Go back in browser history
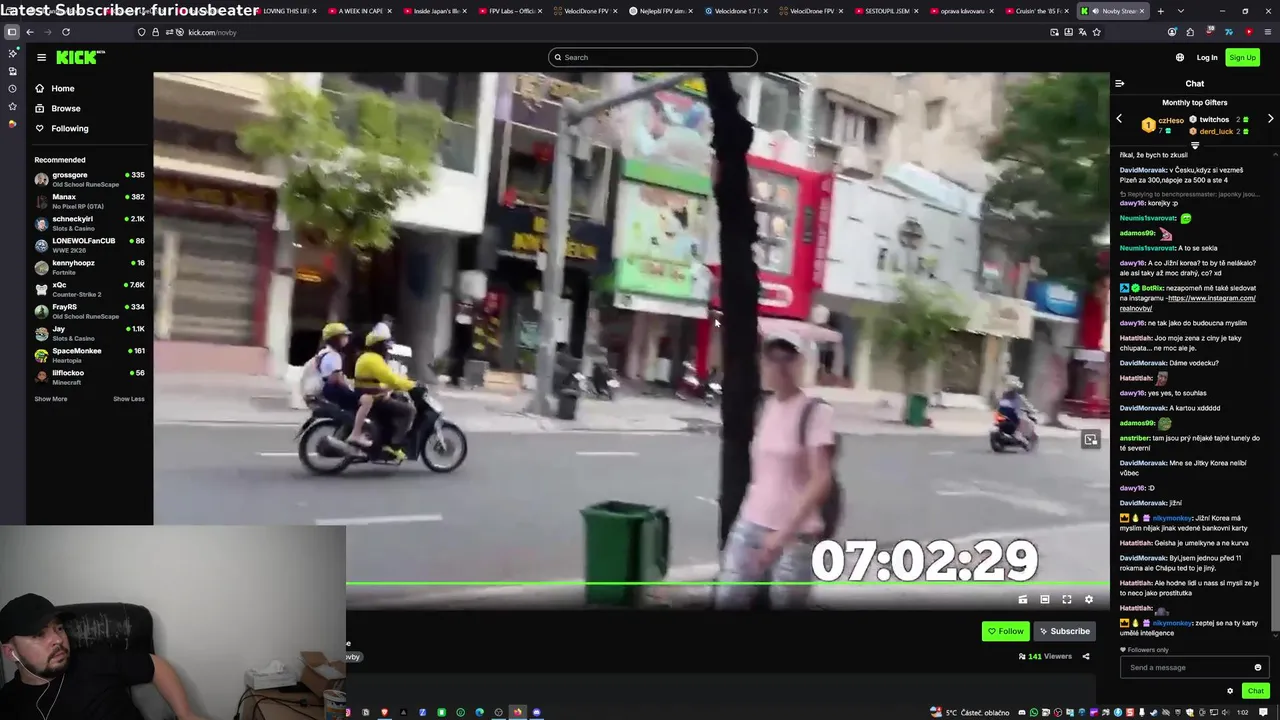1280x720 pixels. pyautogui.click(x=30, y=32)
